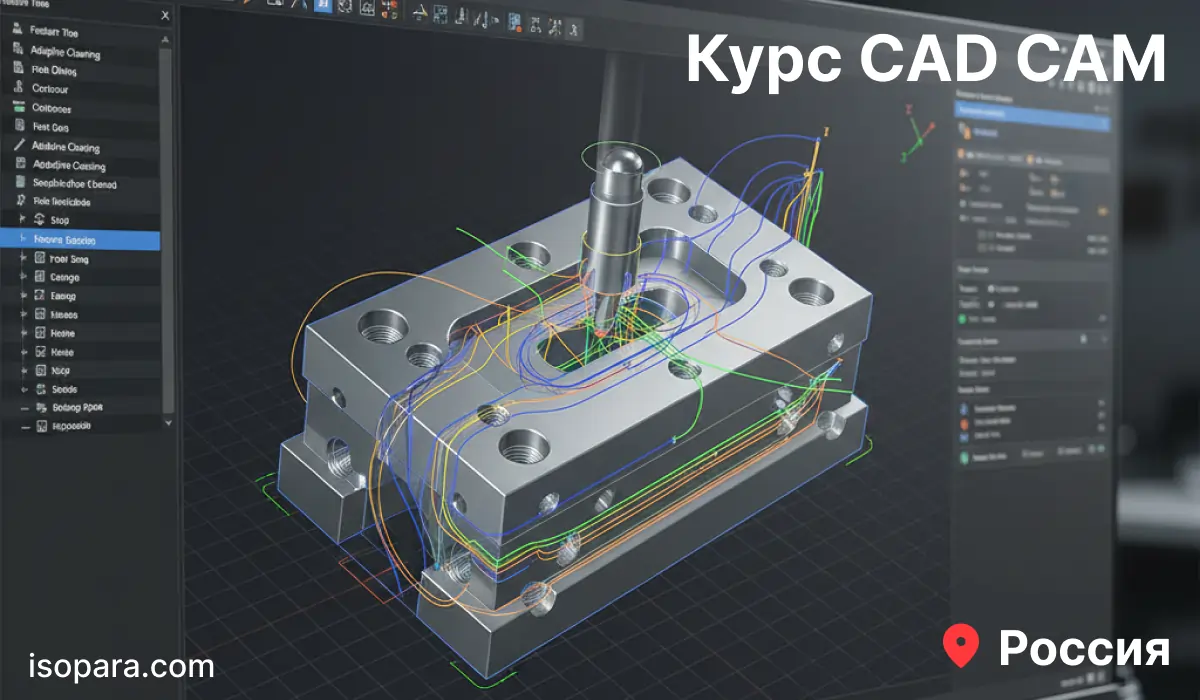
Task: Close the left feature tree panel
Action: [165, 17]
